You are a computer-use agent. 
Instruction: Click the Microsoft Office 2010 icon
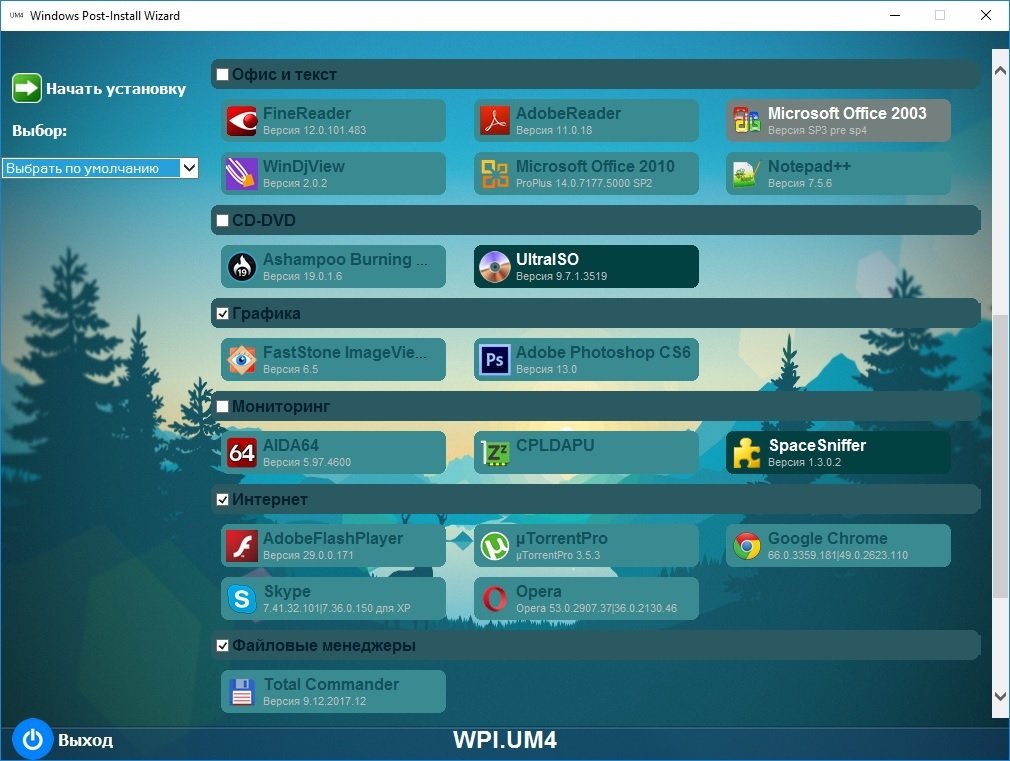pyautogui.click(x=495, y=173)
